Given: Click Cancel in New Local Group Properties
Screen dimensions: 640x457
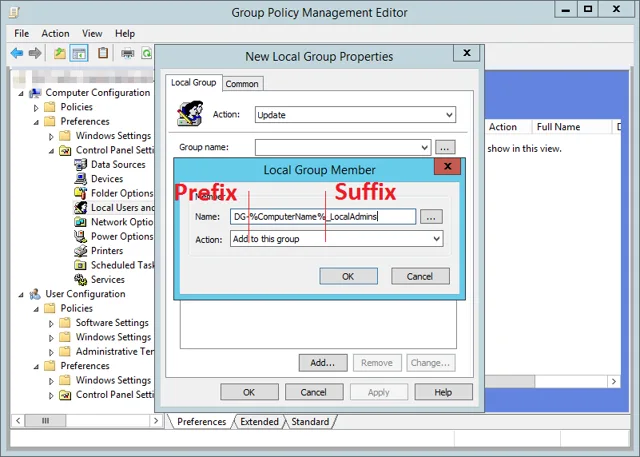Looking at the screenshot, I should (313, 392).
